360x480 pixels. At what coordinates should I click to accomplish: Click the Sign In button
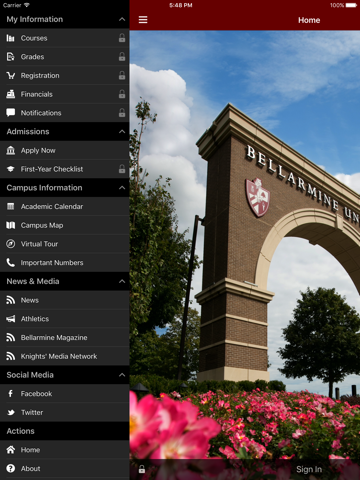click(x=309, y=469)
